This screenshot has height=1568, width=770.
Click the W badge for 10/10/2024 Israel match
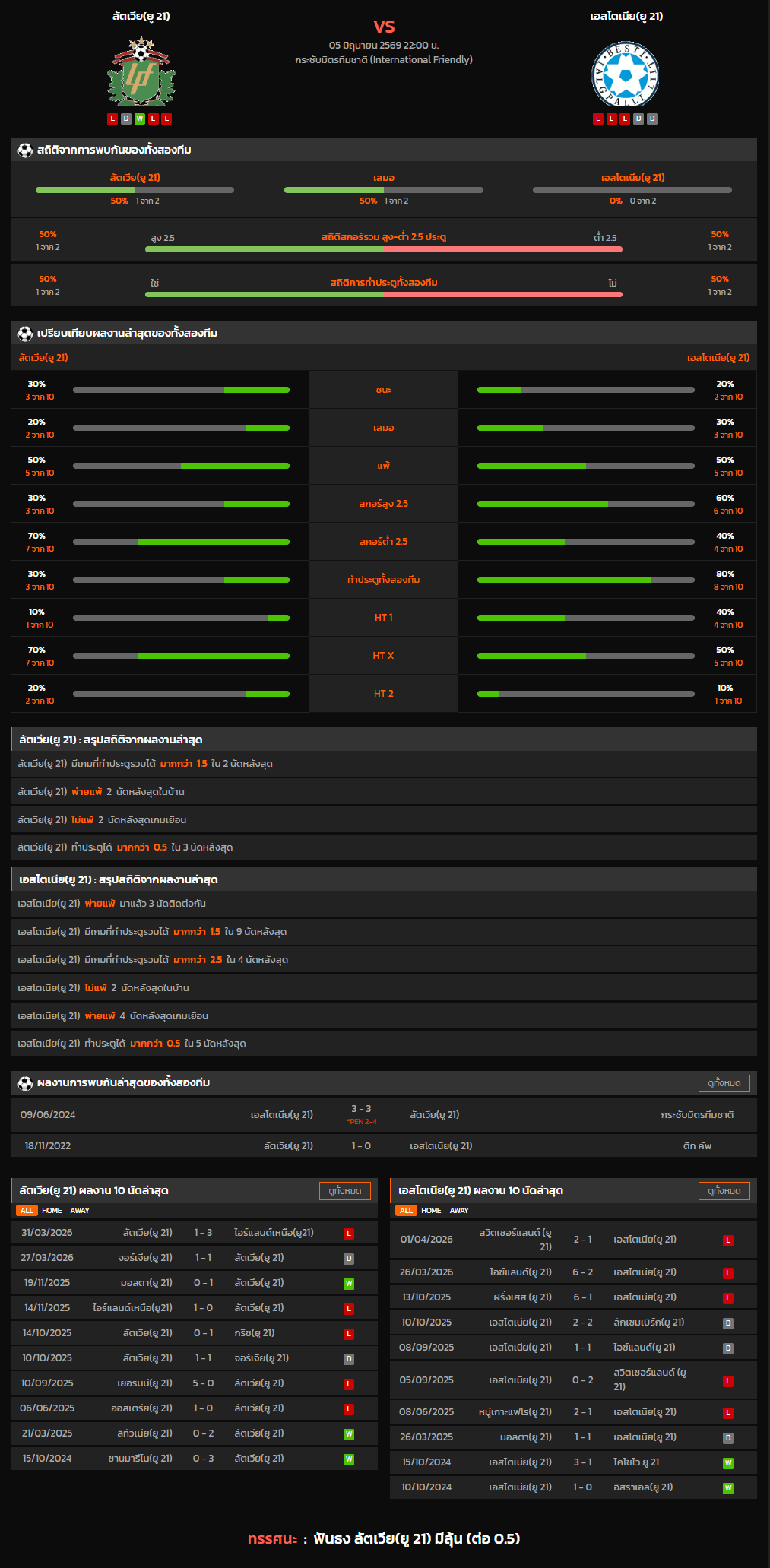(x=728, y=1488)
